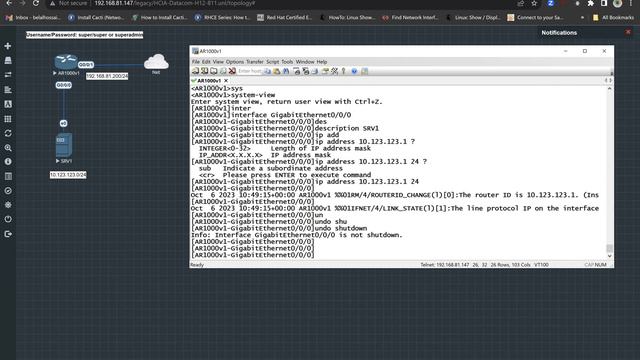
Task: Open the All Bookmarks folder
Action: point(613,18)
